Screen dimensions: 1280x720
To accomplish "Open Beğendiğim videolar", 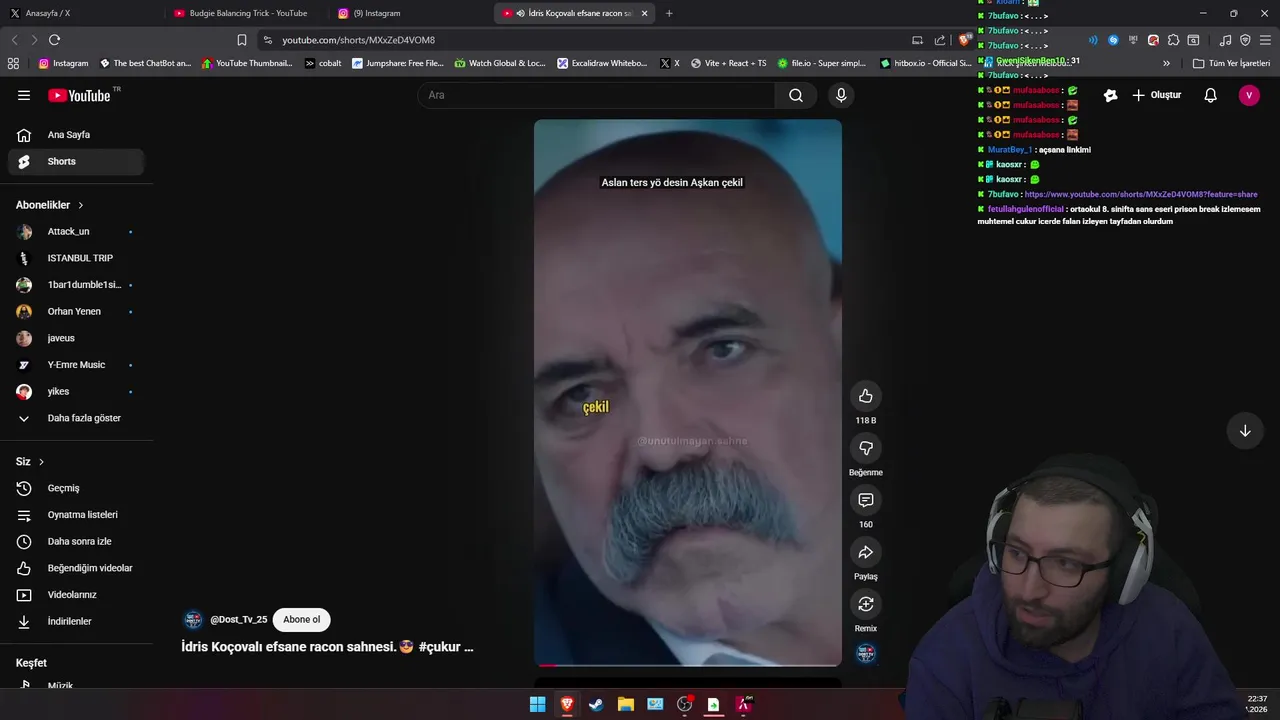I will (76, 568).
